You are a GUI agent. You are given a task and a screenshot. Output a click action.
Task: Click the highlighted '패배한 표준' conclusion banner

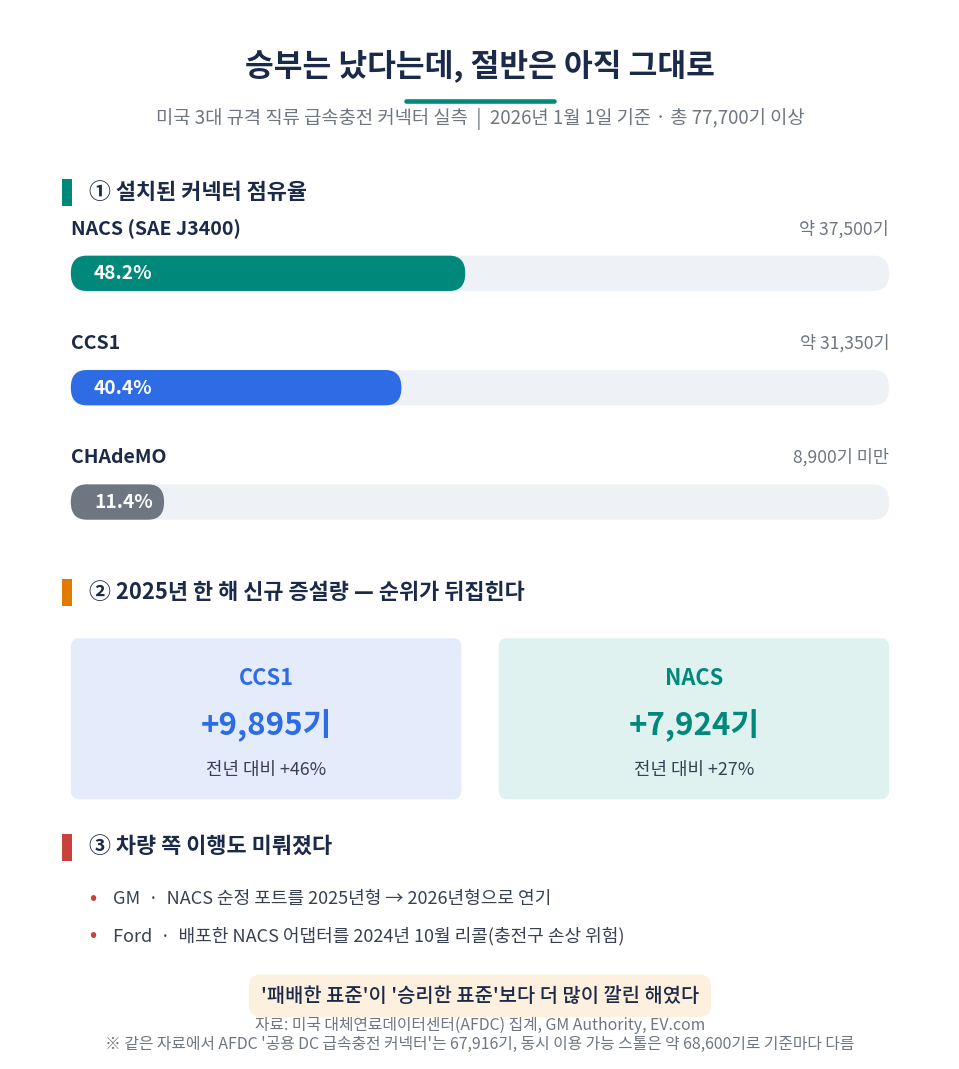pos(480,995)
